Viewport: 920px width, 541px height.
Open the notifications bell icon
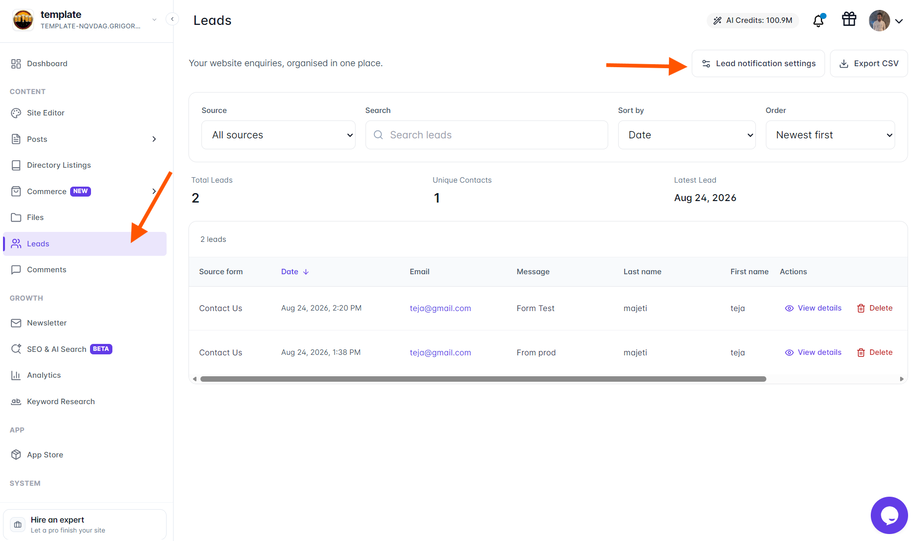click(x=818, y=21)
